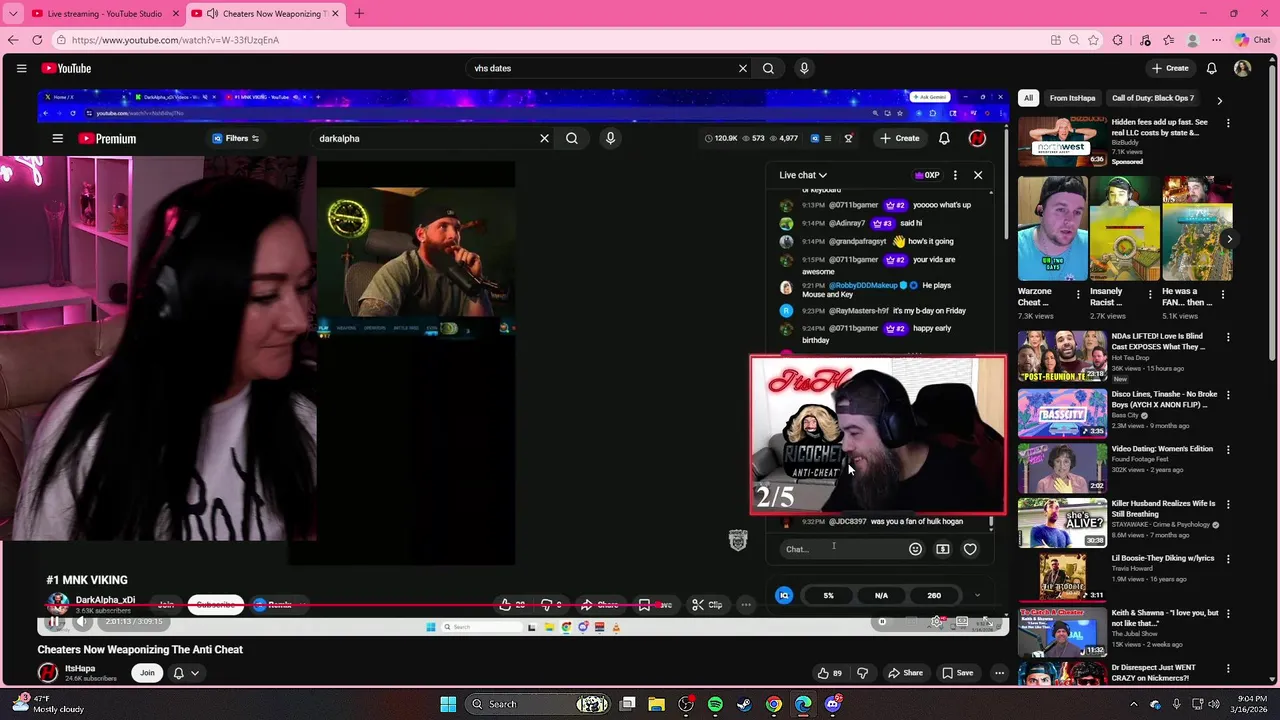Open 'Killer Husband Realizes Wife Is Still Breathing'
Screen dimensions: 1280x720
[1163, 509]
